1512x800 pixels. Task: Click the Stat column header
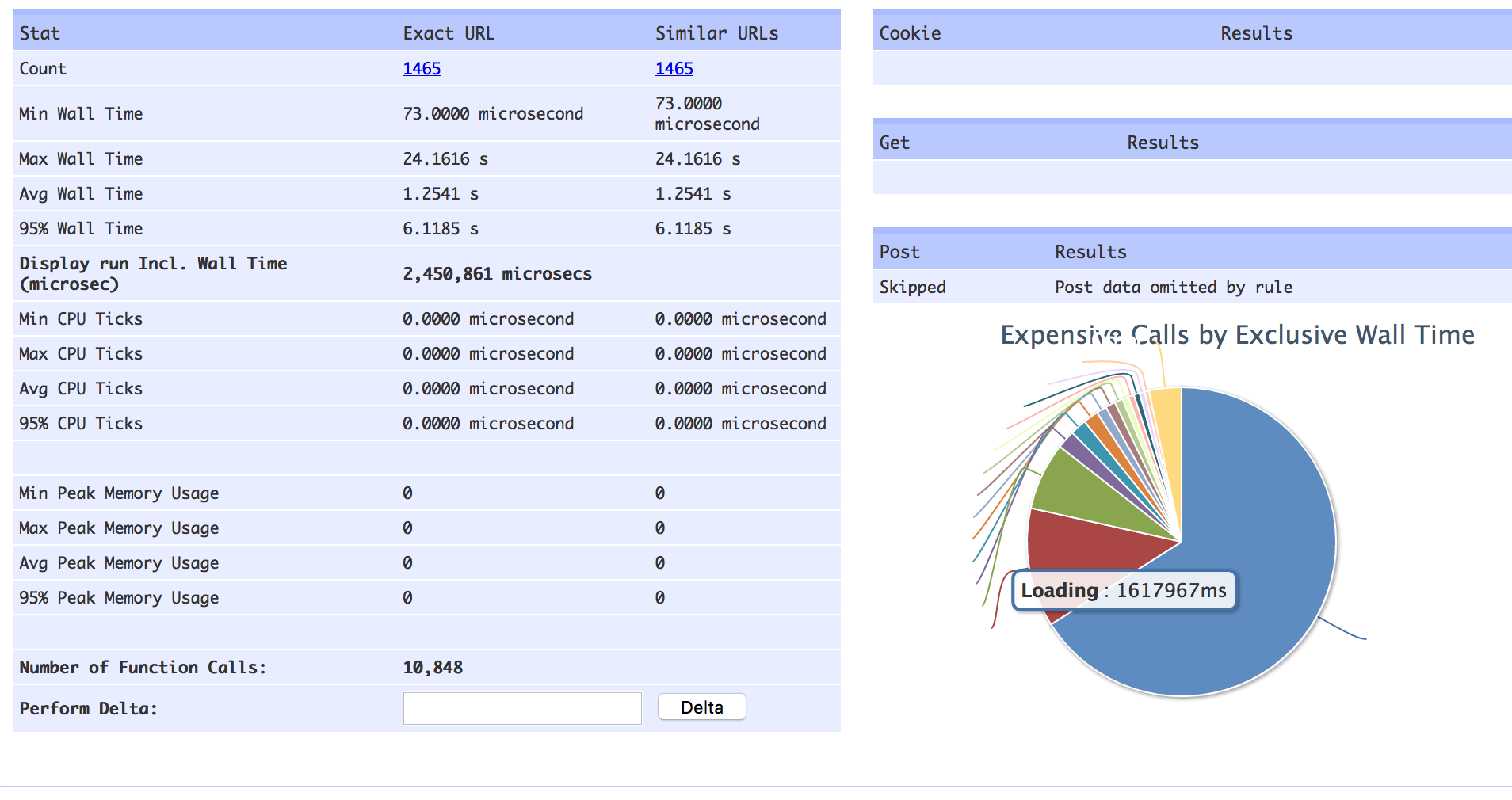tap(40, 33)
